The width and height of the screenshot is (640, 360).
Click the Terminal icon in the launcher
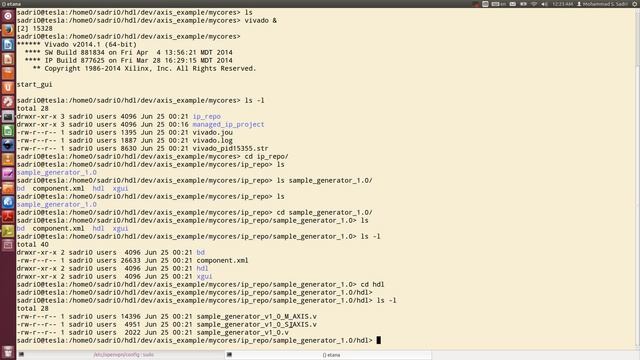pos(8,117)
